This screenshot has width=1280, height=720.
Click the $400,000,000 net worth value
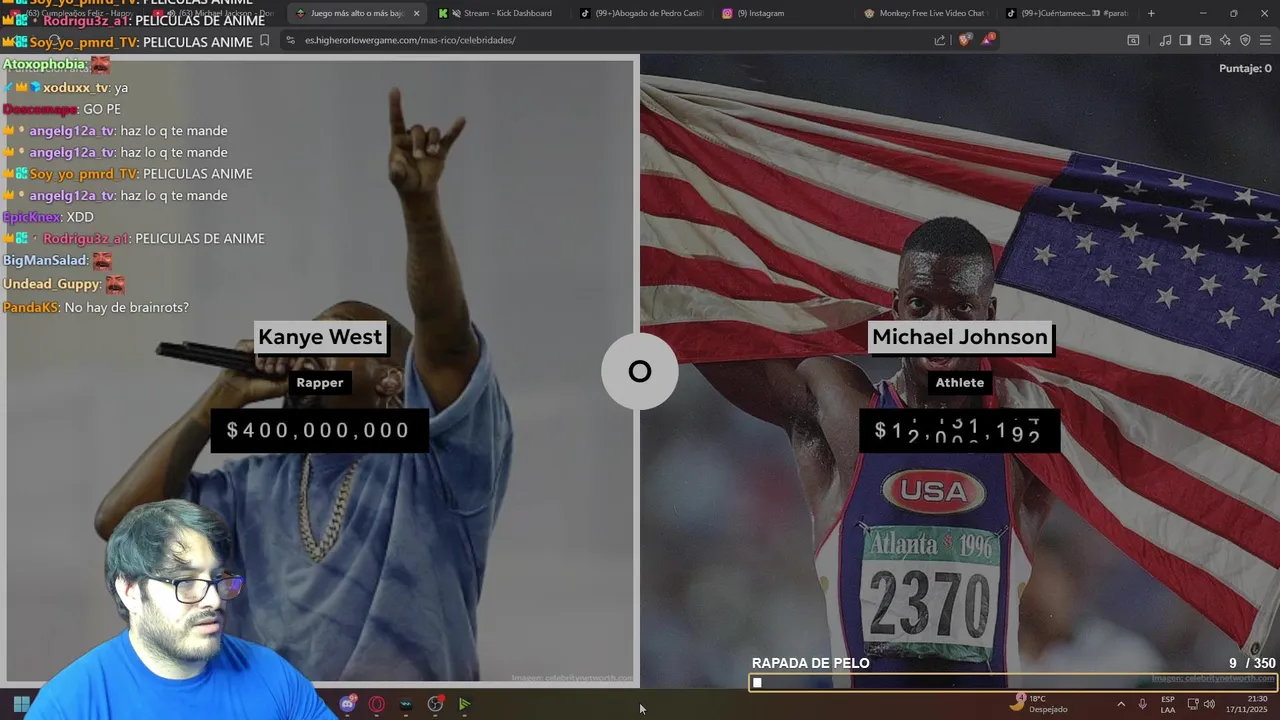pos(319,430)
